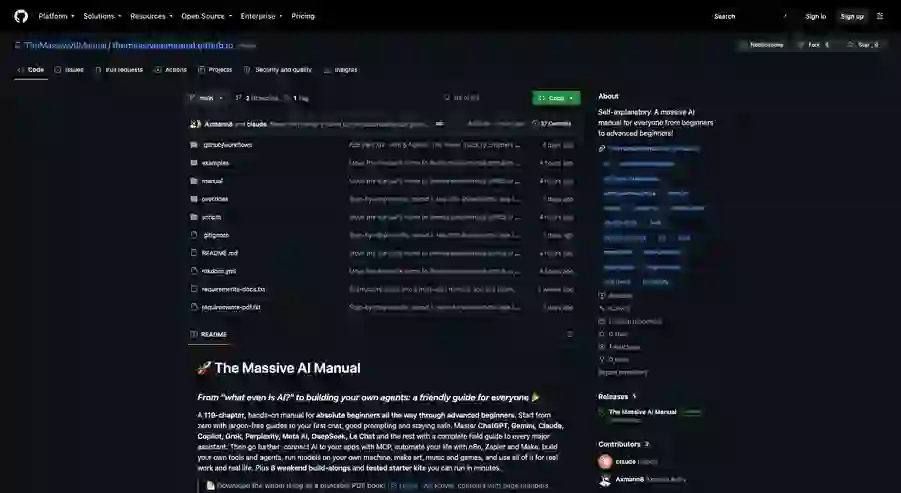Screen dimensions: 901x493
Task: Go to the Pricing page
Action: coord(303,16)
